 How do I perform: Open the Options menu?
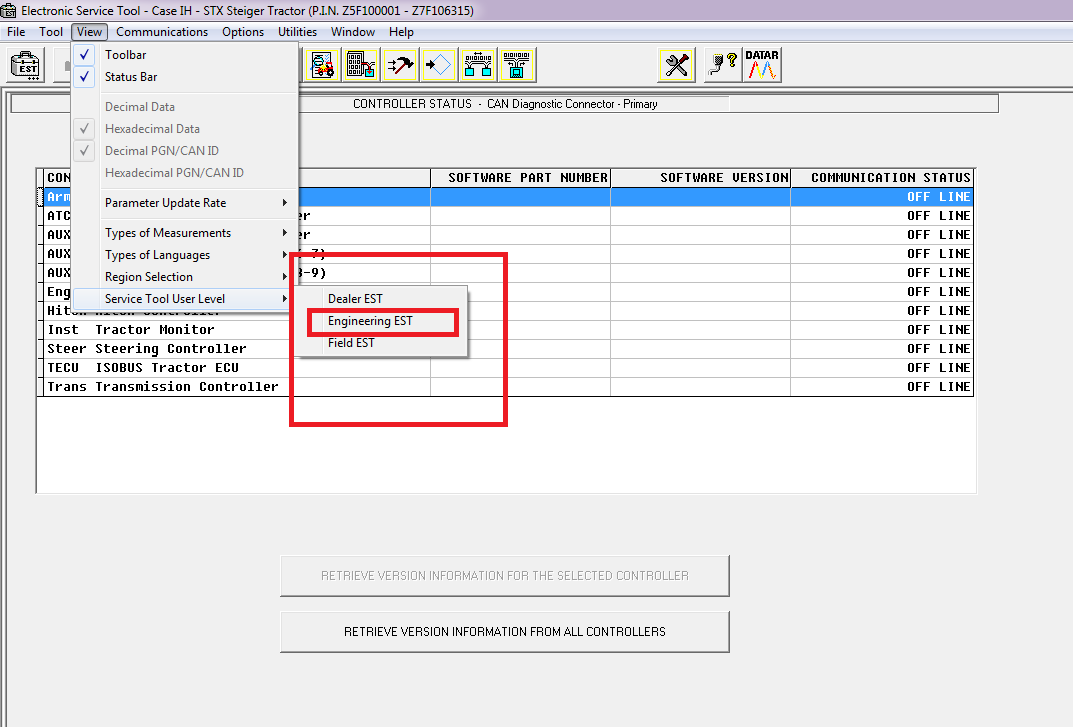coord(242,31)
